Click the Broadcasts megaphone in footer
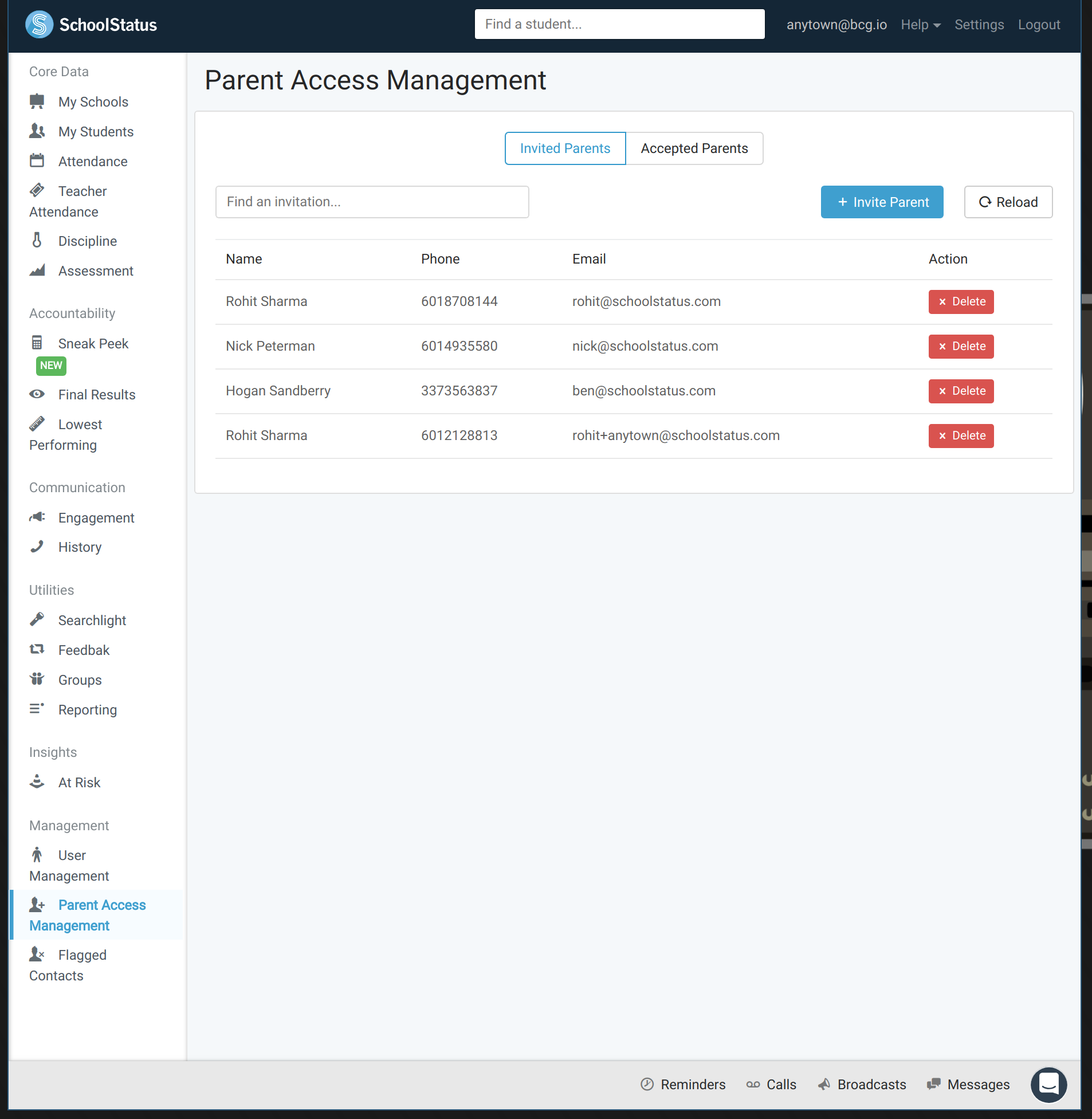Image resolution: width=1092 pixels, height=1119 pixels. [824, 1084]
